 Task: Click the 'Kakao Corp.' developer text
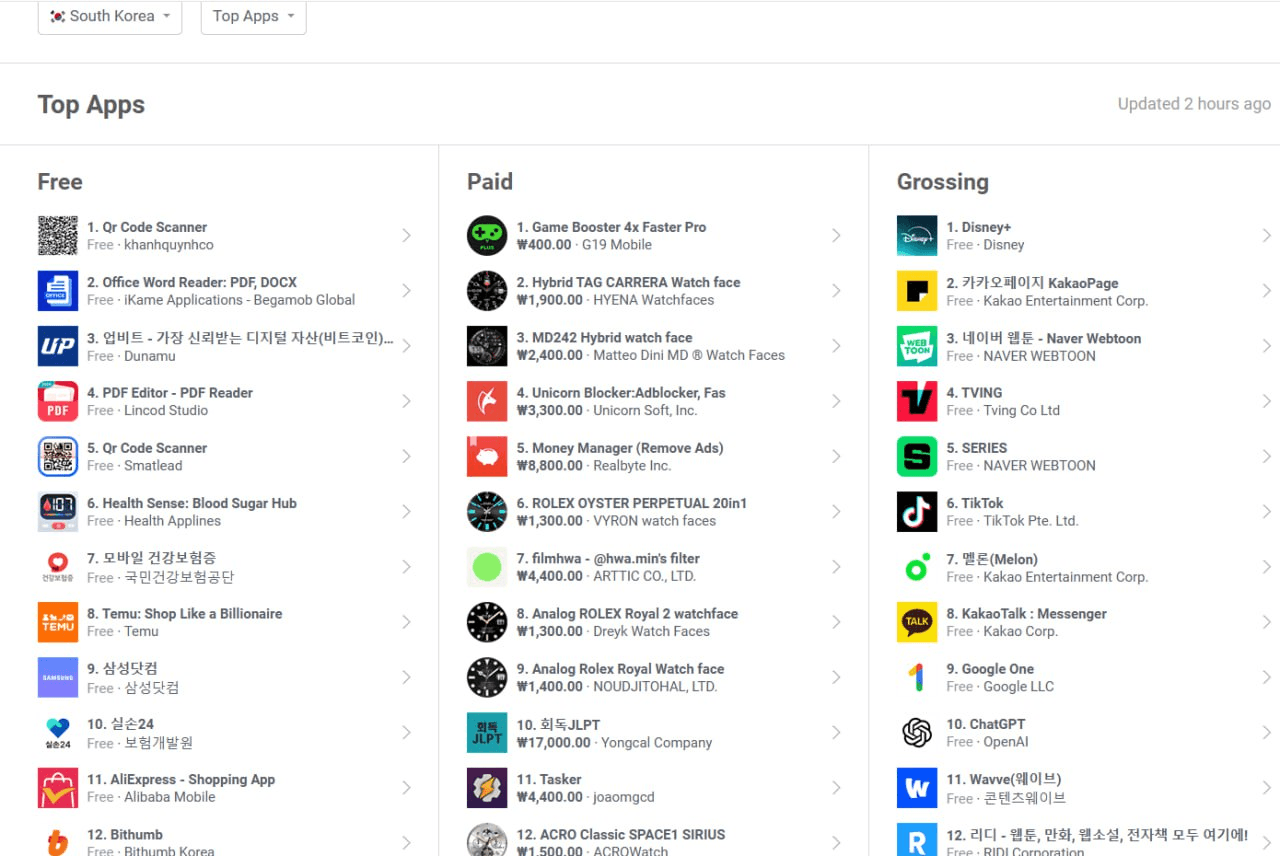click(x=1020, y=631)
